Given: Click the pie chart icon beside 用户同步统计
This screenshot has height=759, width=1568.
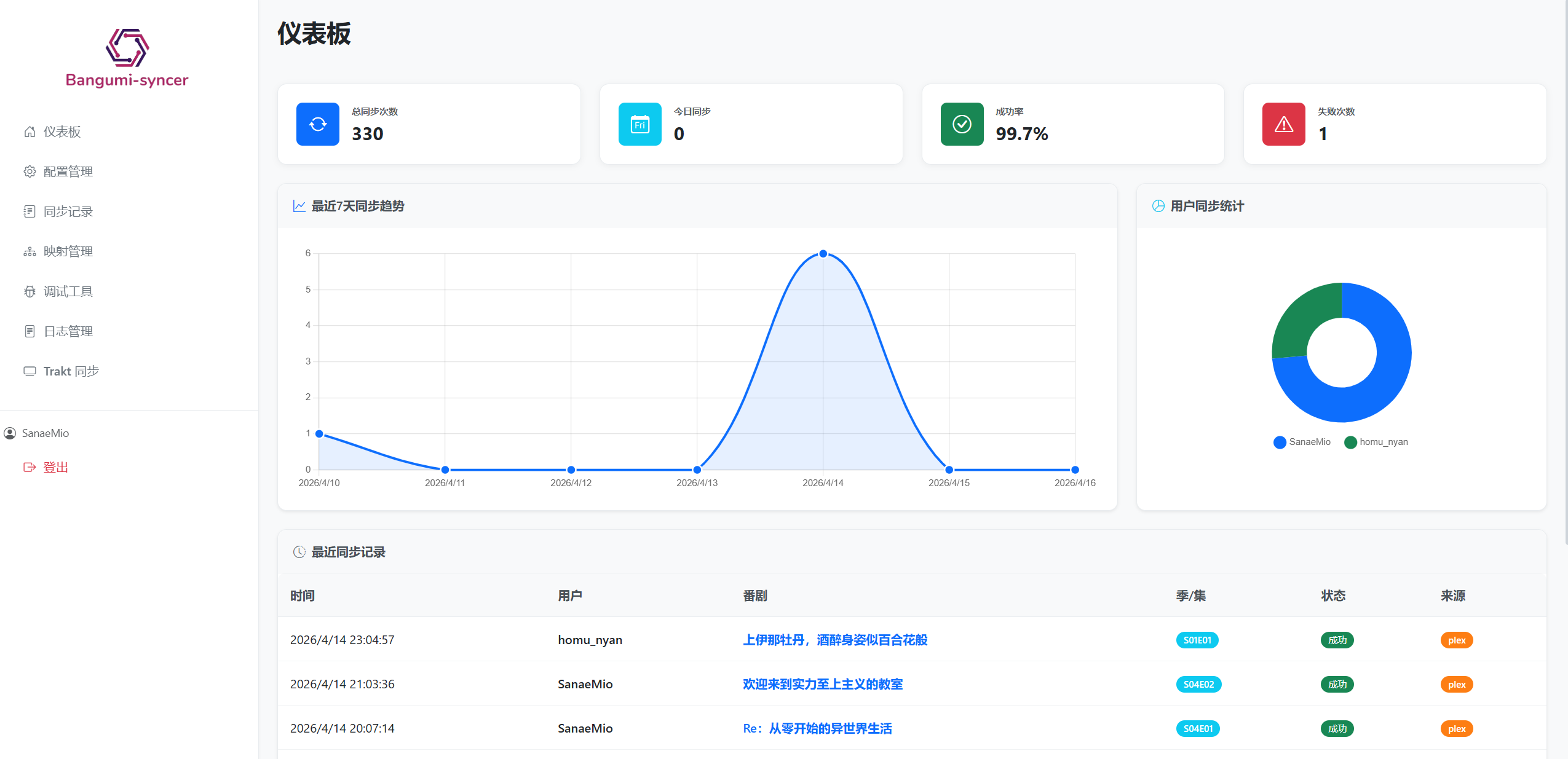Looking at the screenshot, I should pyautogui.click(x=1158, y=206).
